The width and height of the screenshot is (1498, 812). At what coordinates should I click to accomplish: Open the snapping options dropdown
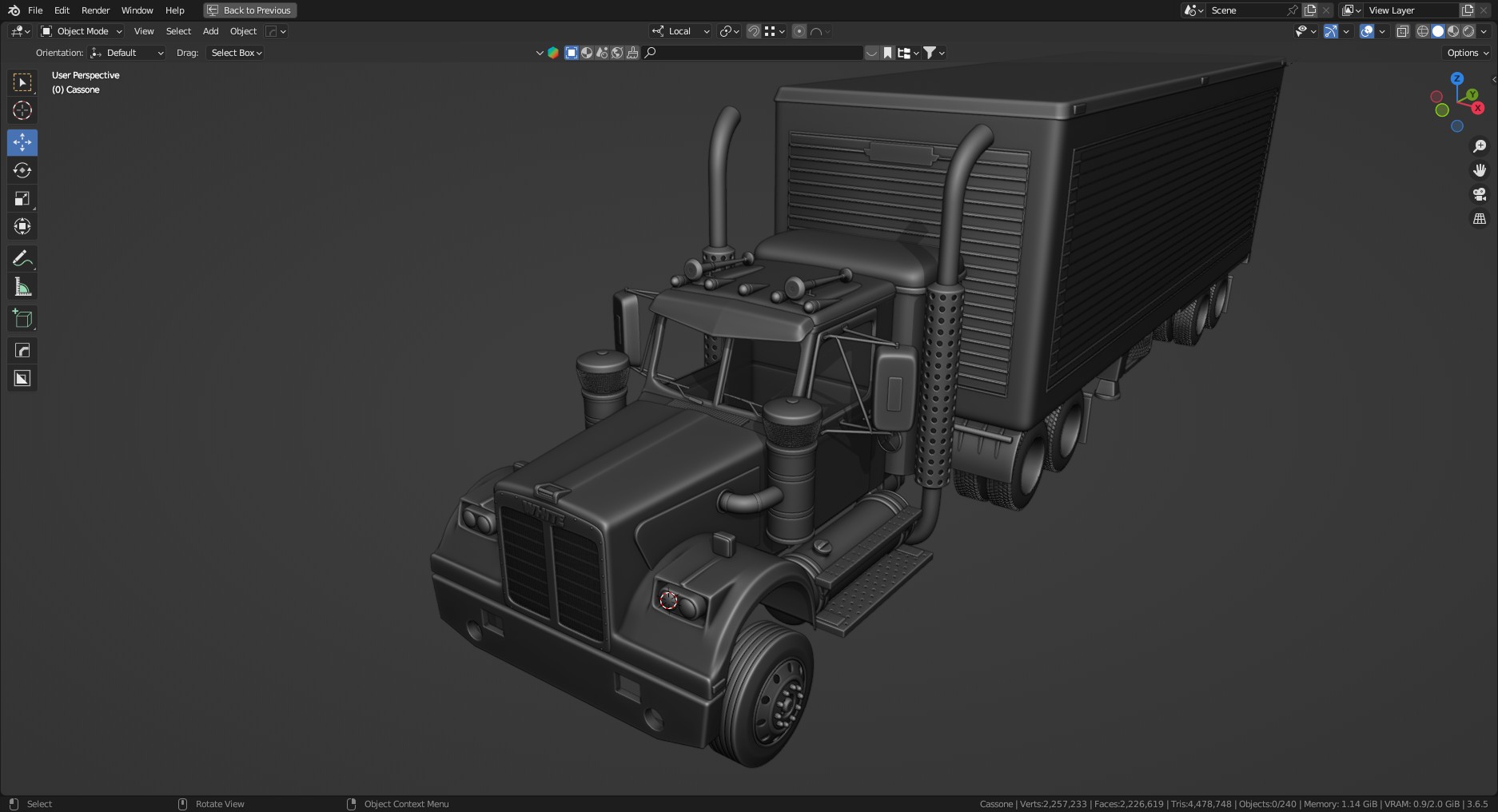pyautogui.click(x=775, y=31)
